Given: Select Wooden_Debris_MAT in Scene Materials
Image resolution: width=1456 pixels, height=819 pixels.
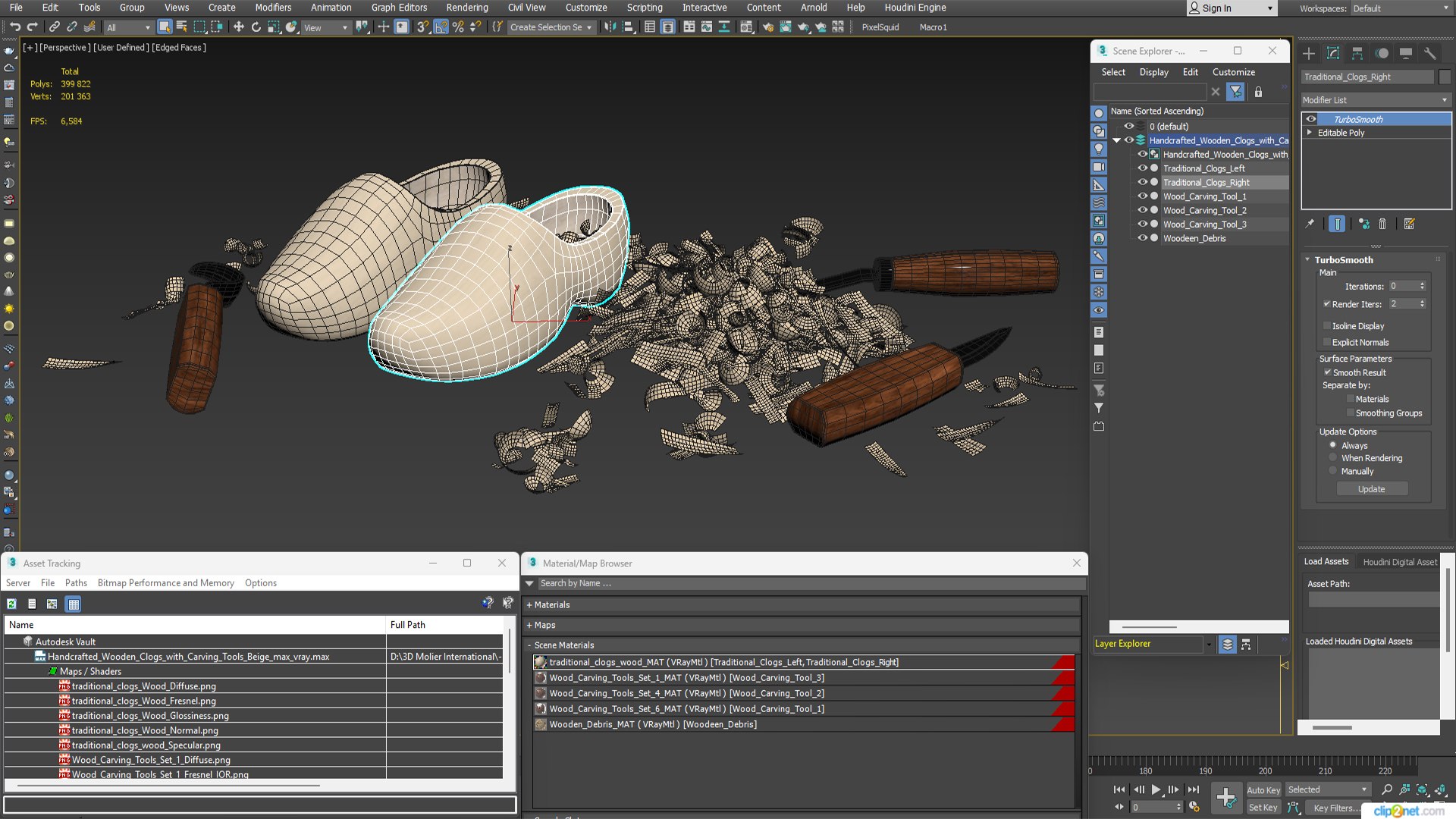Looking at the screenshot, I should pos(804,724).
